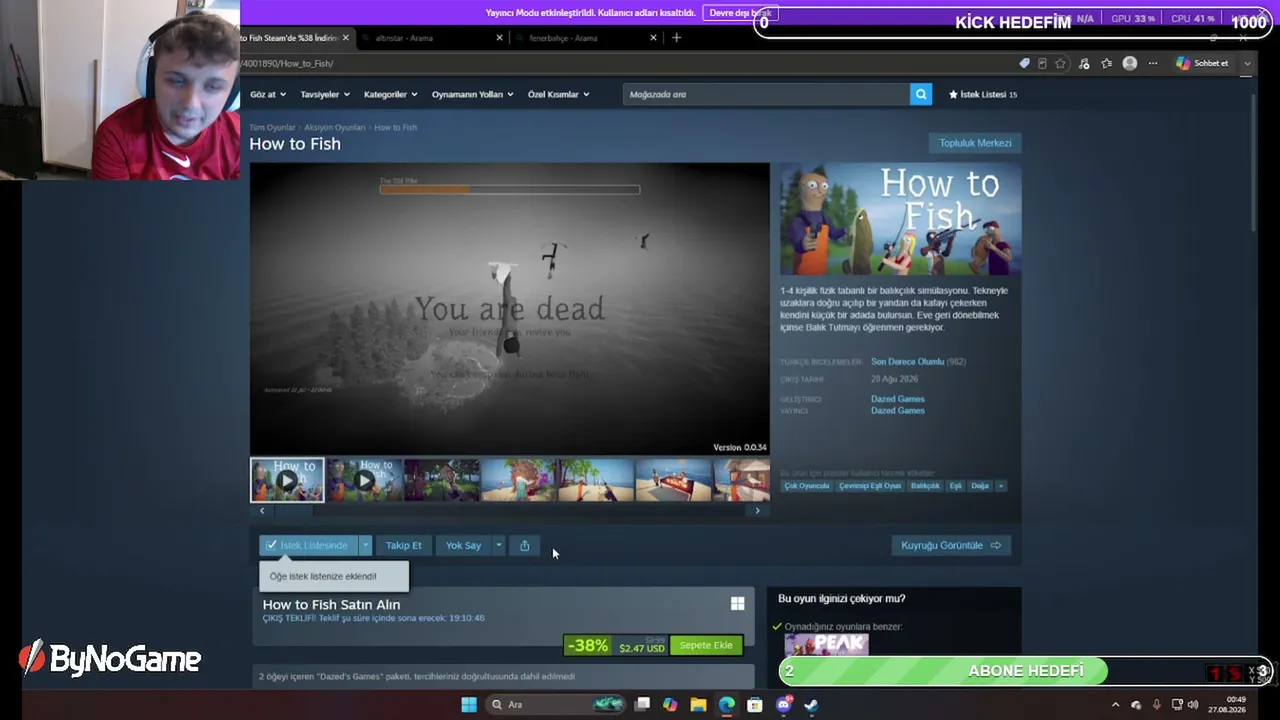
Task: Close the How to Fish Steam tab
Action: pos(346,38)
